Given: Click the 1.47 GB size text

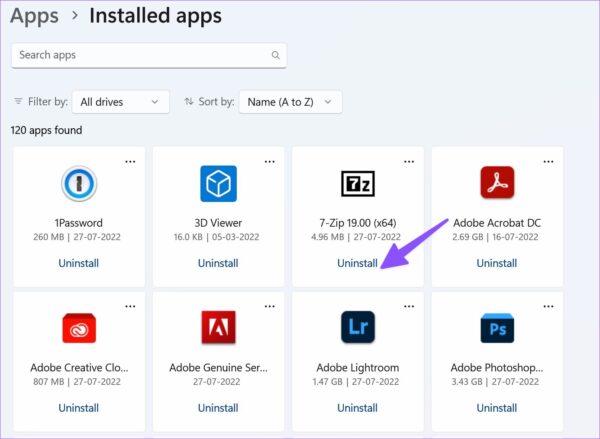Looking at the screenshot, I should tap(328, 382).
